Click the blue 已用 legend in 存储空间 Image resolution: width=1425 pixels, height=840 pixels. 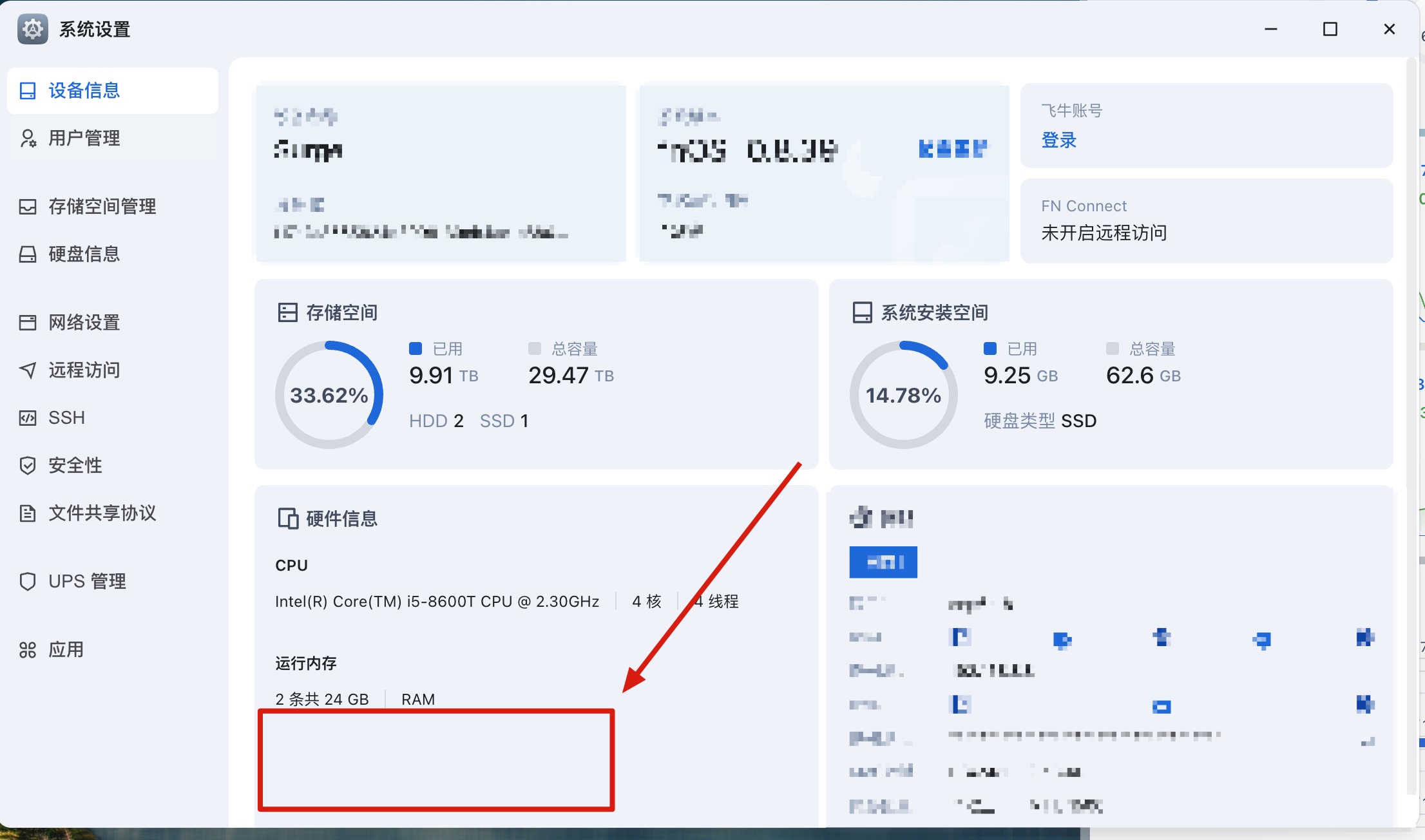(x=436, y=349)
